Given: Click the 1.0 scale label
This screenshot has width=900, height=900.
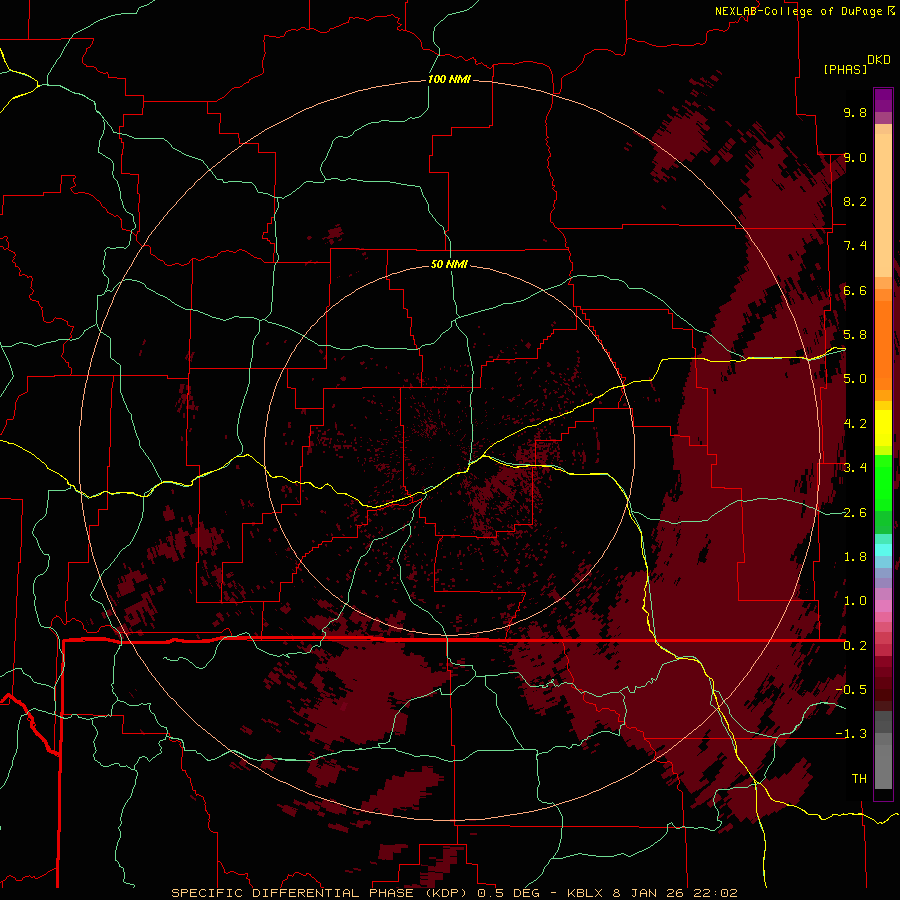Looking at the screenshot, I should pyautogui.click(x=855, y=601).
